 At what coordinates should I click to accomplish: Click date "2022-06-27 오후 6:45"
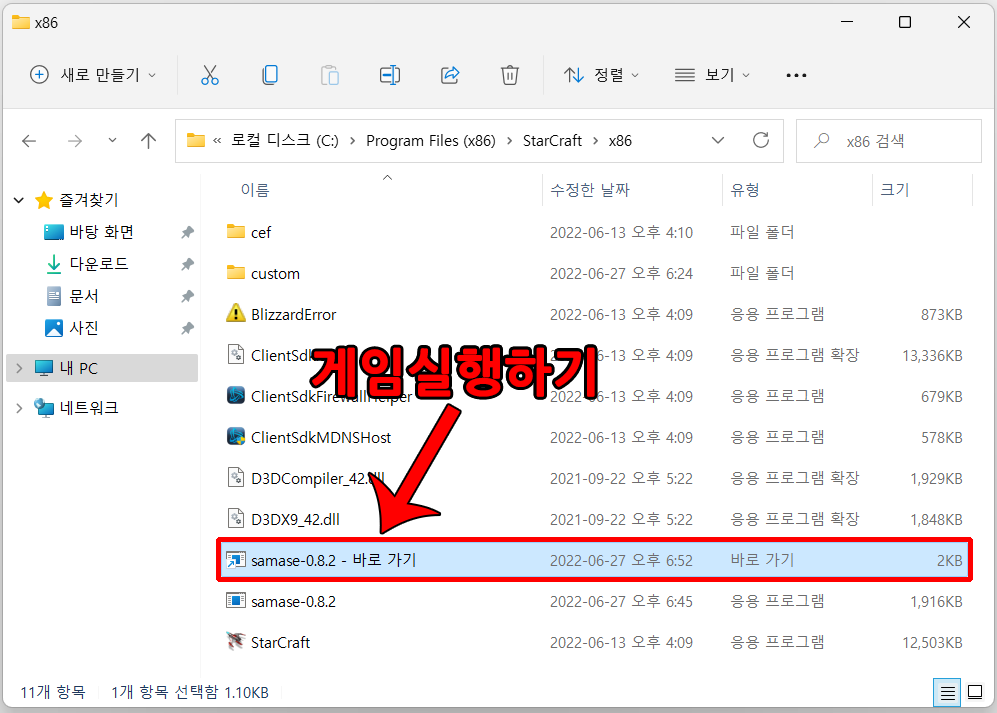[x=621, y=601]
